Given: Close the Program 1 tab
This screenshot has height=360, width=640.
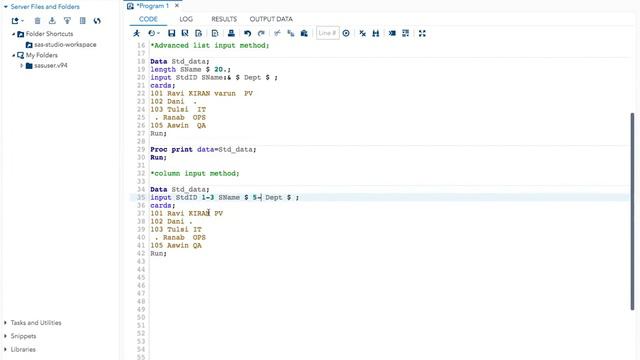Looking at the screenshot, I should pyautogui.click(x=177, y=6).
